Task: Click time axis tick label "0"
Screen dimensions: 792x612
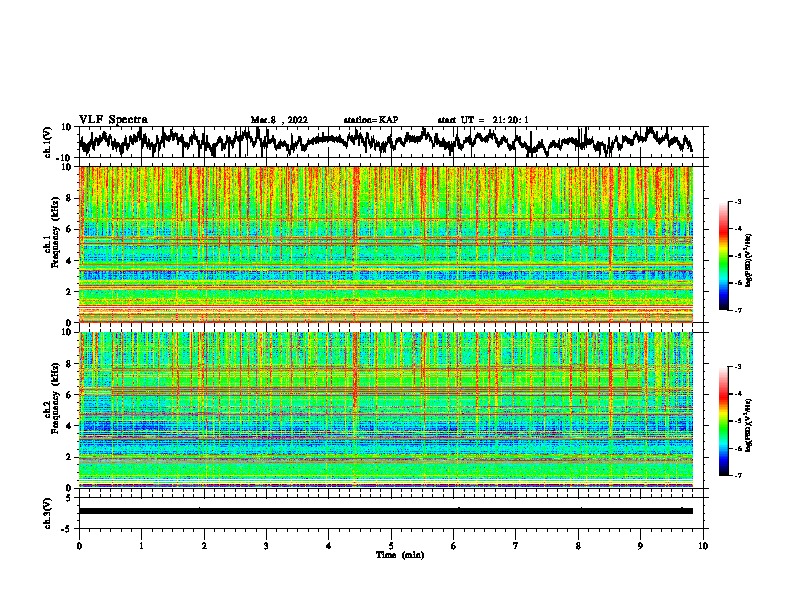Action: pos(79,546)
